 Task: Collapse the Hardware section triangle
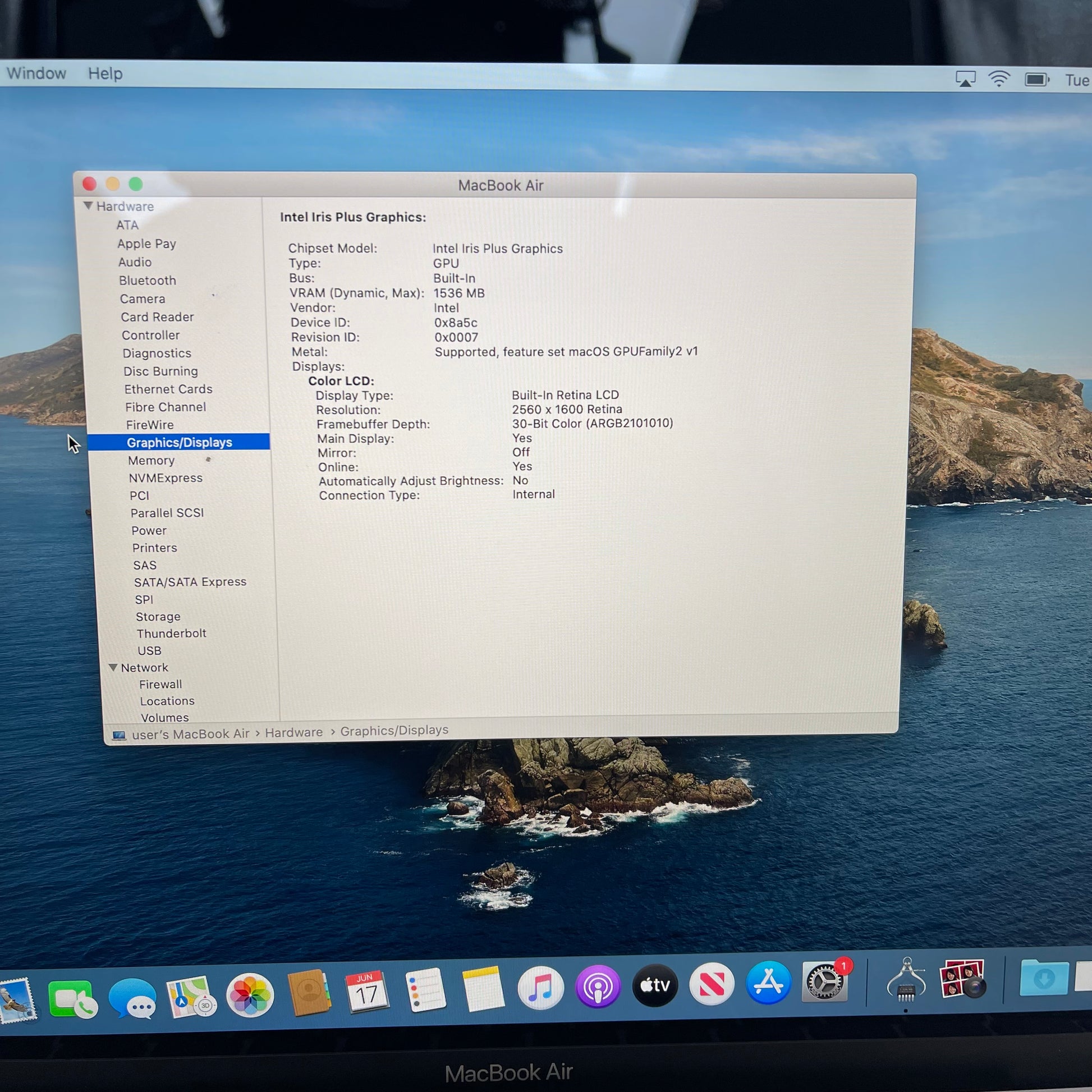point(88,206)
